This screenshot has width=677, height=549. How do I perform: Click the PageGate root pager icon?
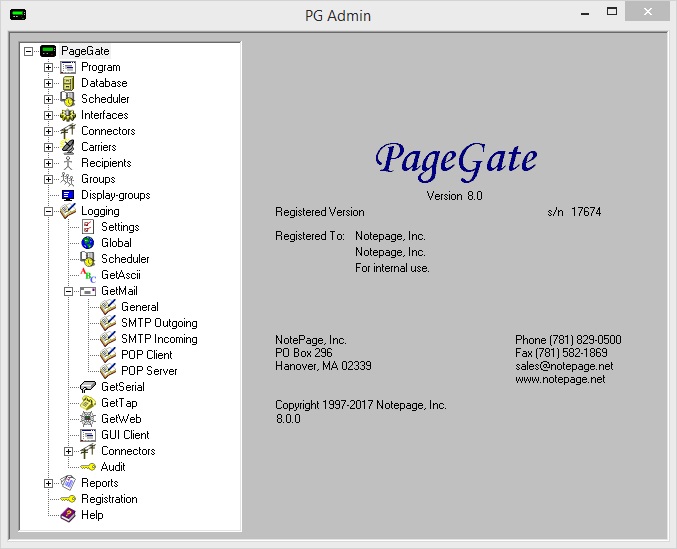[48, 51]
